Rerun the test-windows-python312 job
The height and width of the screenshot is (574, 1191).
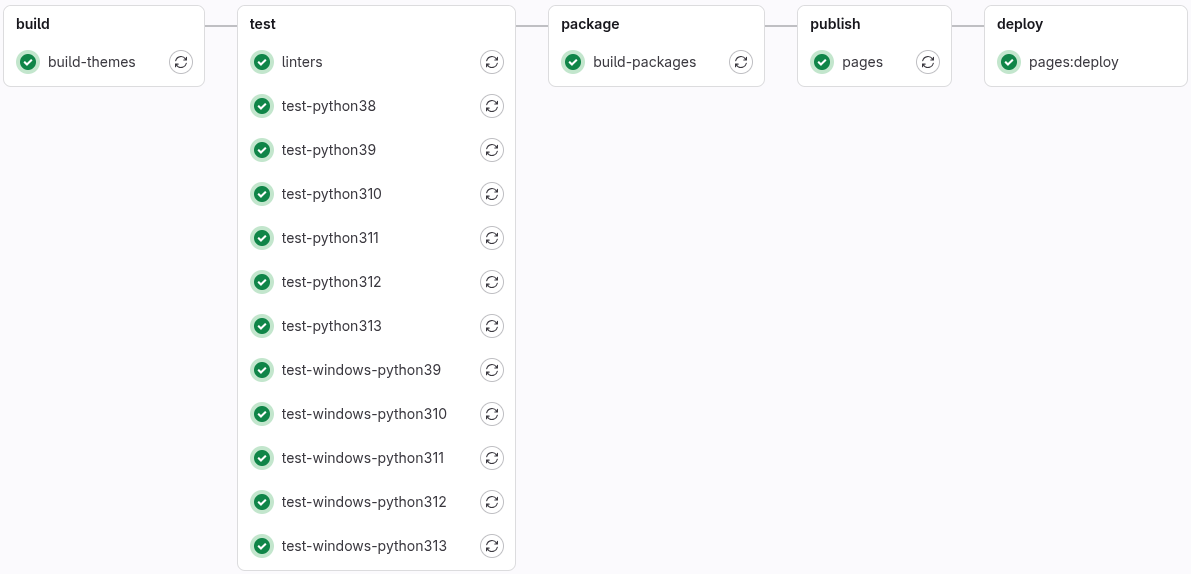tap(492, 502)
